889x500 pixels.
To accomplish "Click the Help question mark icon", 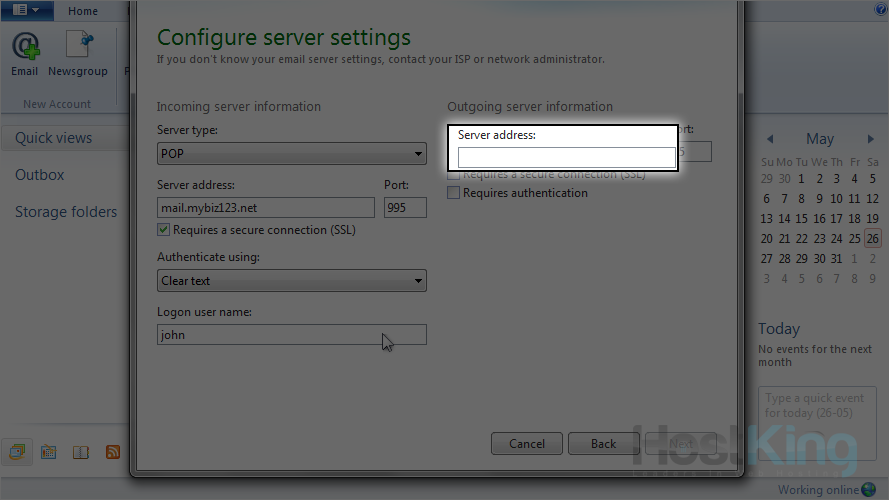I will [881, 10].
